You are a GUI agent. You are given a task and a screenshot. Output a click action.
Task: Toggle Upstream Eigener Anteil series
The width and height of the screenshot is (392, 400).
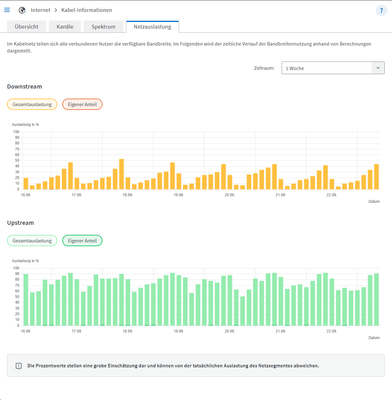tap(82, 241)
